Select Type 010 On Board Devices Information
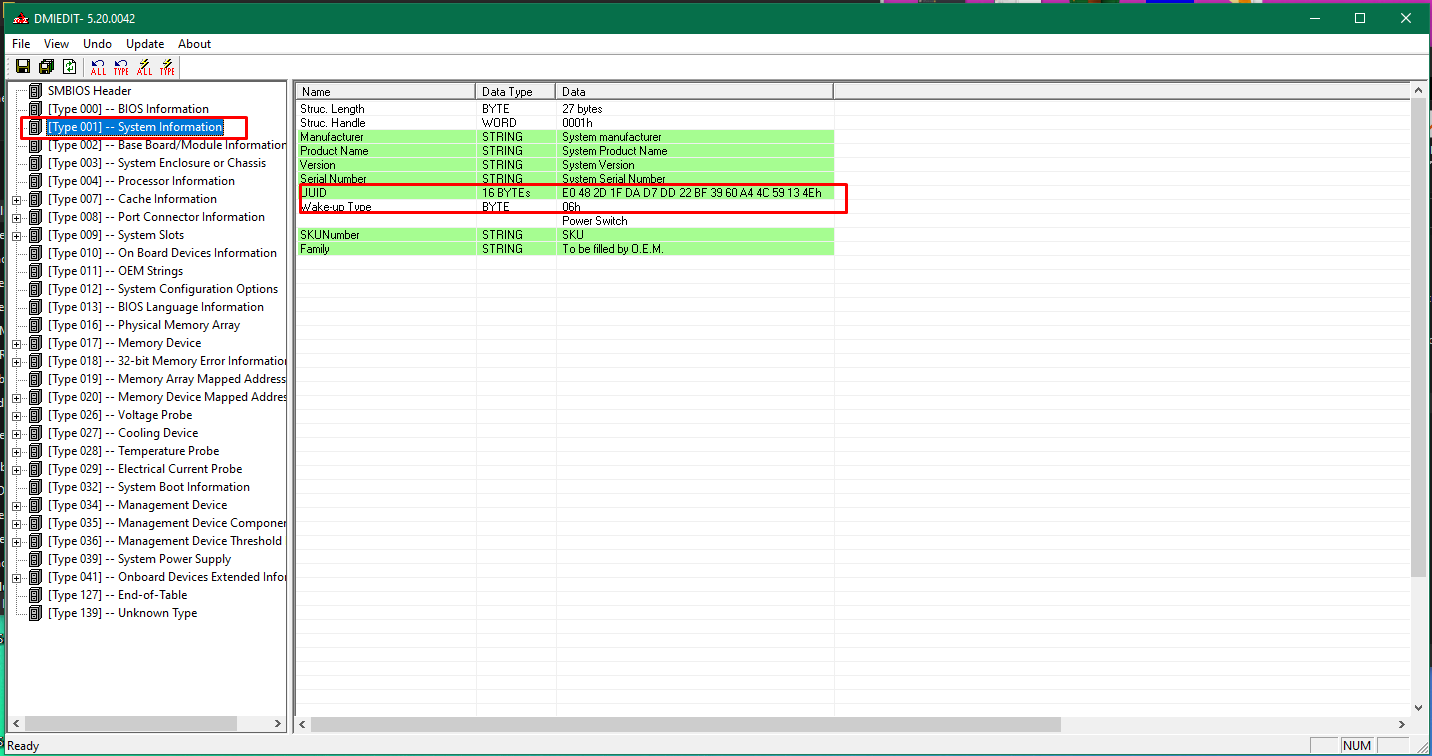The image size is (1432, 756). coord(162,253)
